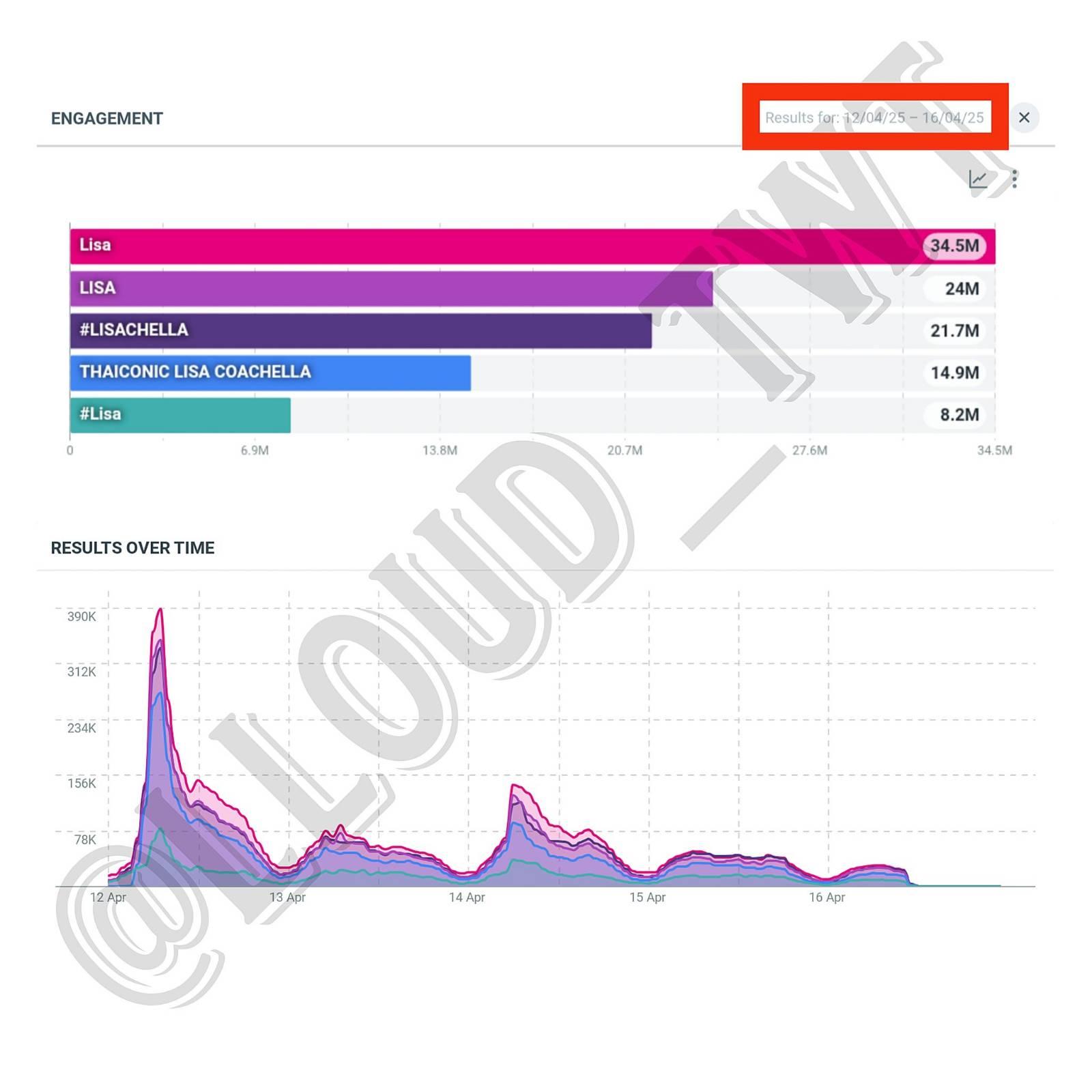Screen dimensions: 1092x1092
Task: Click the 13 Apr axis label
Action: pos(287,897)
